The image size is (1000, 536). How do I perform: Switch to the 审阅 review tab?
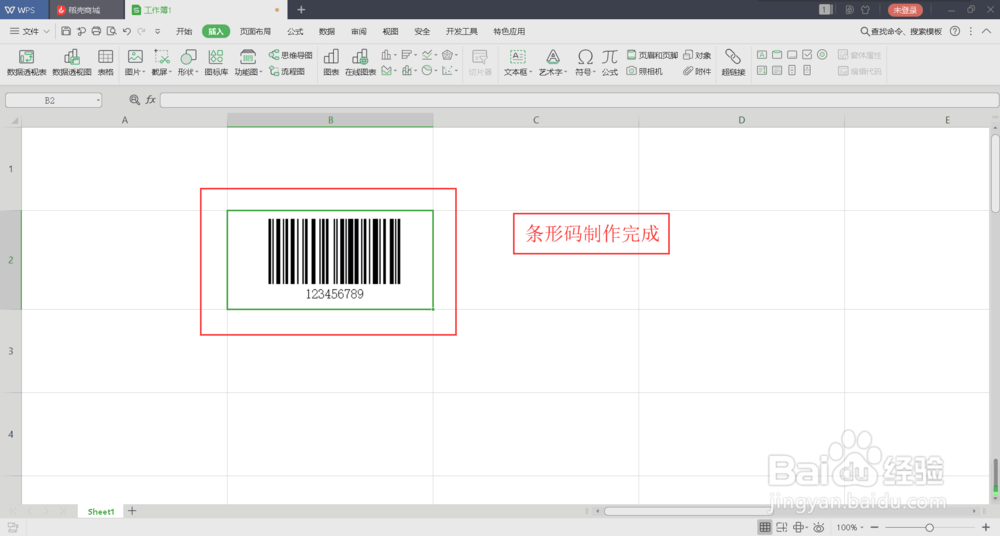coord(359,31)
